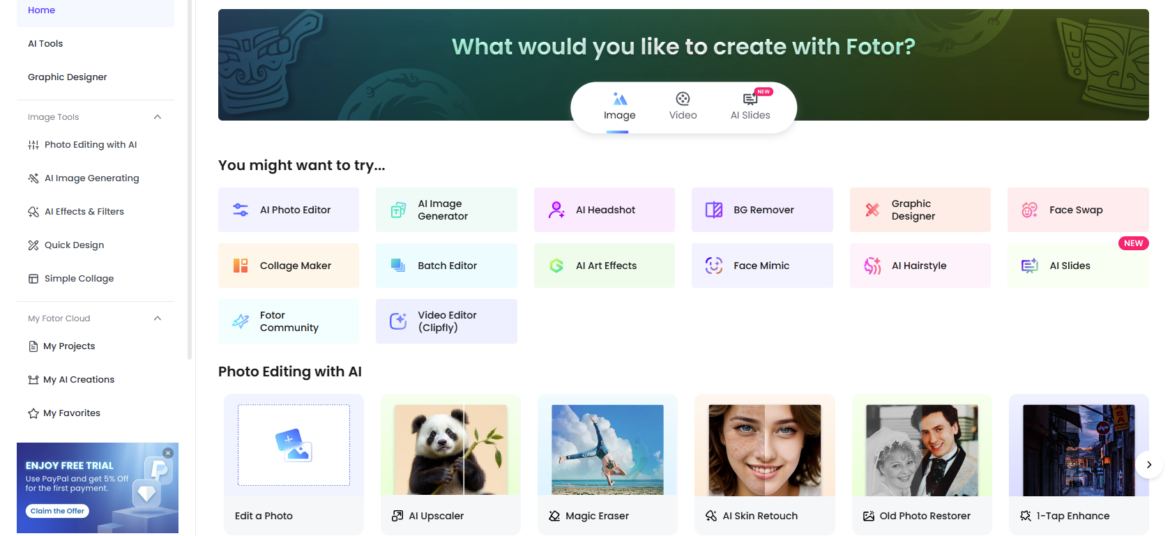Close the free trial promo banner

coord(168,453)
